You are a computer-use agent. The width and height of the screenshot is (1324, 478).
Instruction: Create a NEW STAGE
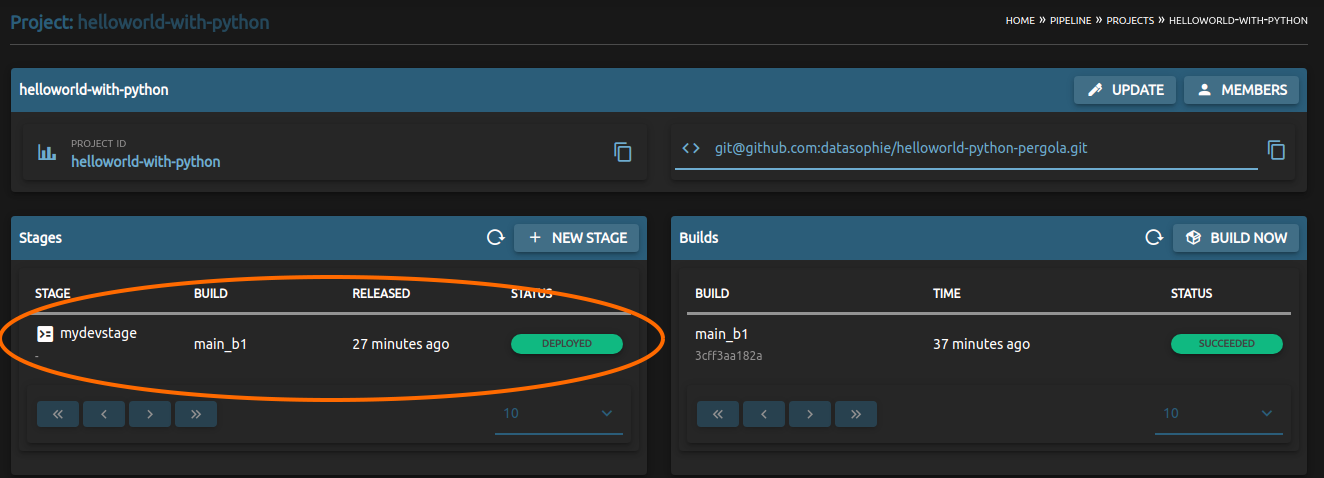pyautogui.click(x=576, y=238)
